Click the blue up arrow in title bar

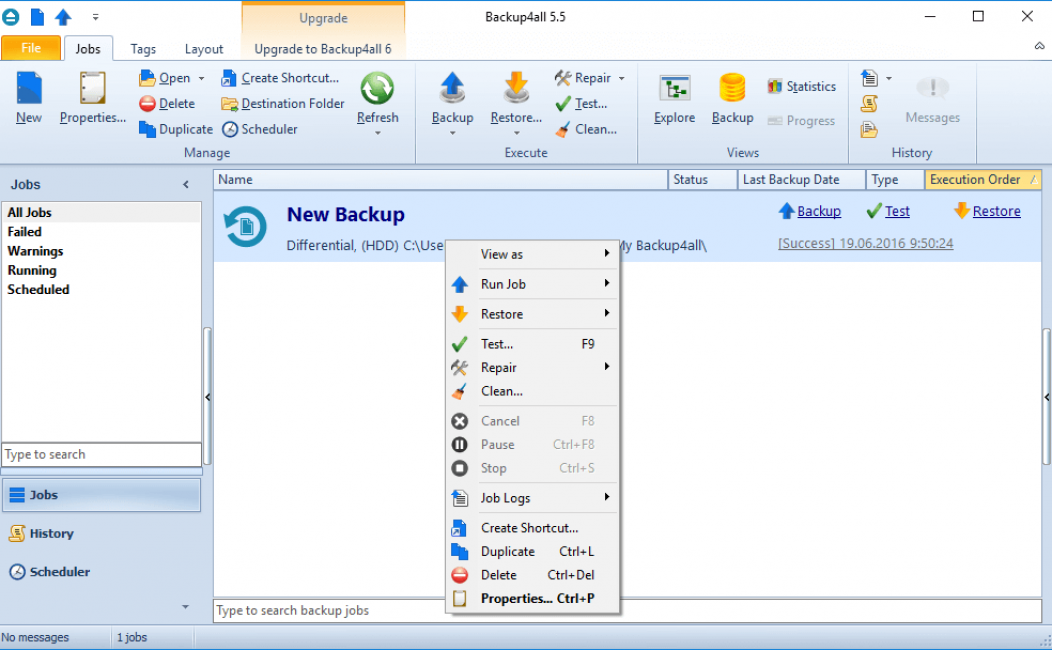pos(63,17)
